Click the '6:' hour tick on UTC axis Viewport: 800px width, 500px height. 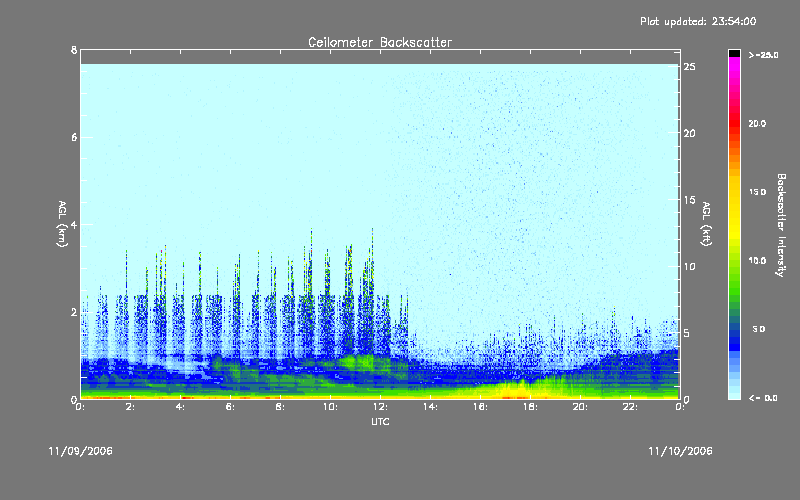click(x=230, y=407)
